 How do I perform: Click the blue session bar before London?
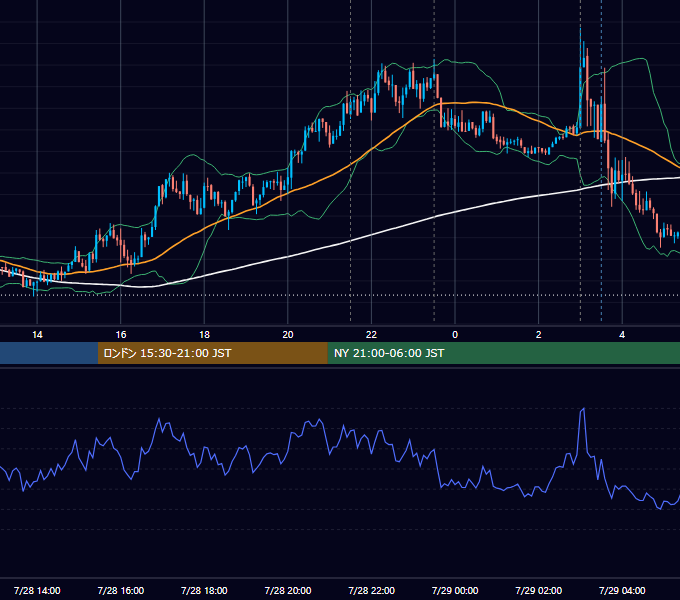click(49, 353)
